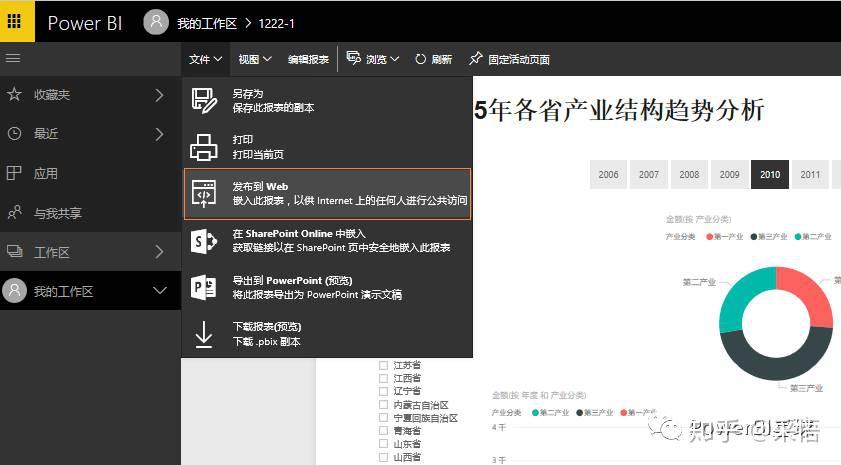Check the 宁夏回族自治区 checkbox

[x=383, y=417]
